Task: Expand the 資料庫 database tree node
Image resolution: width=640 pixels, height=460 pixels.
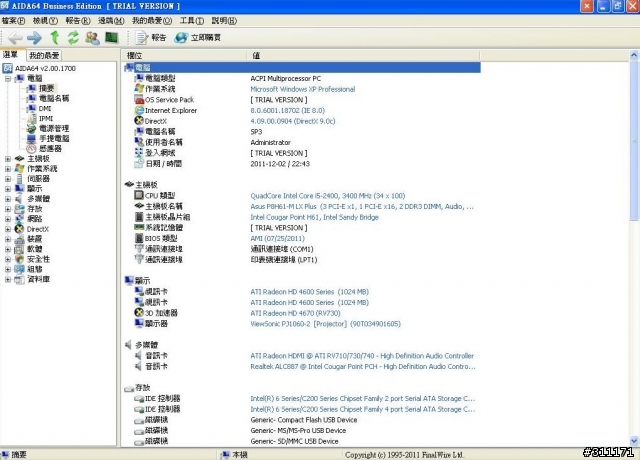Action: coord(8,280)
